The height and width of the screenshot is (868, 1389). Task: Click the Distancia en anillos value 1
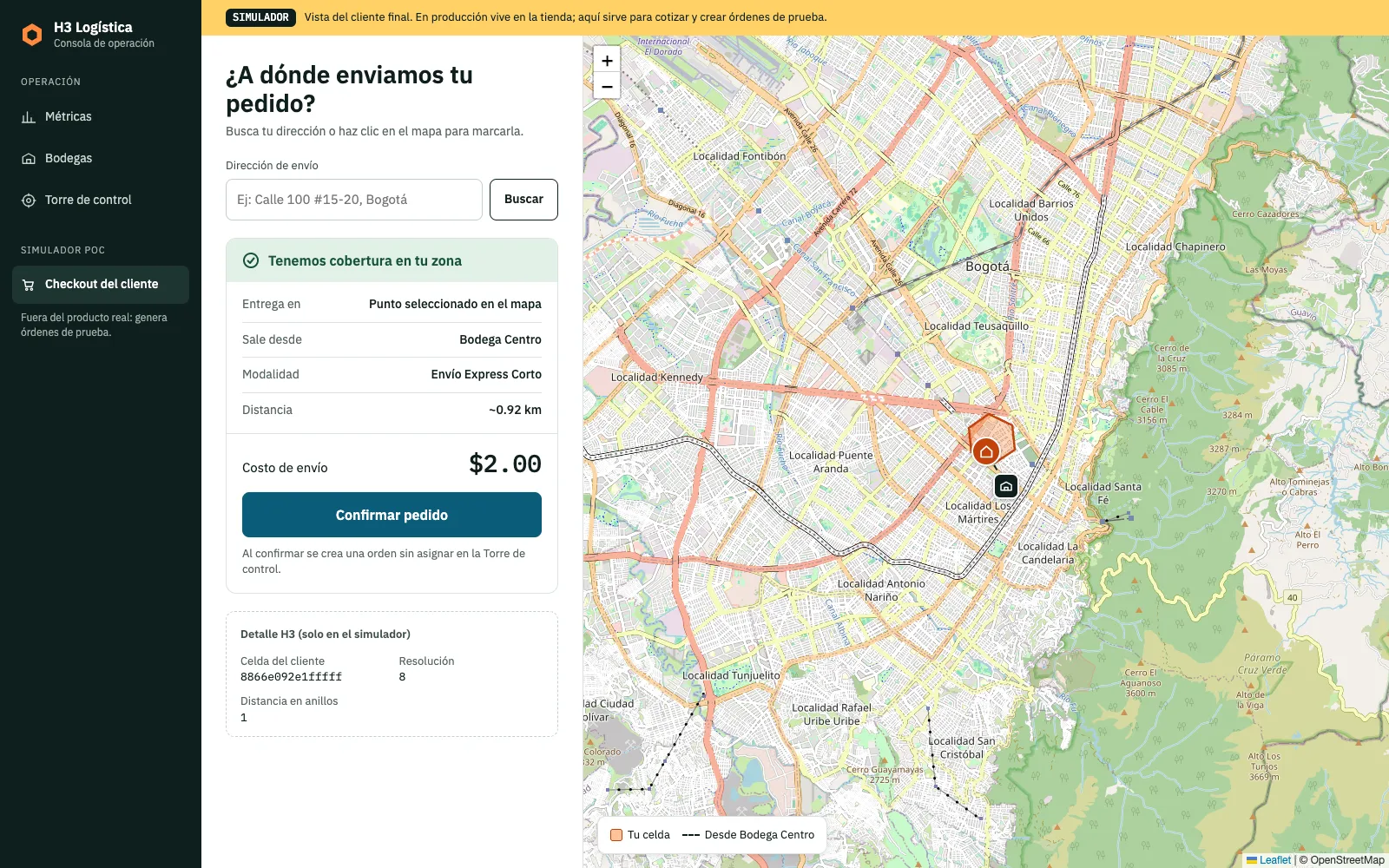pos(244,718)
